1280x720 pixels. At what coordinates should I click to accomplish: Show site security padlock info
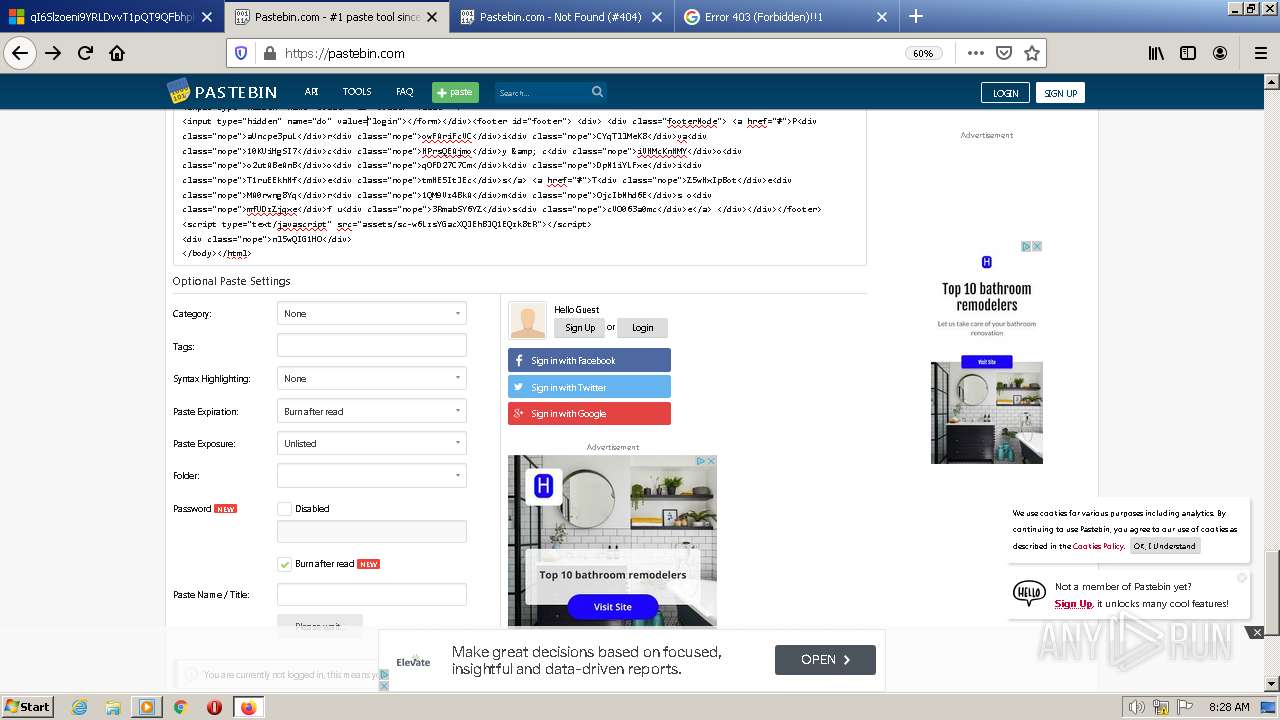269,53
